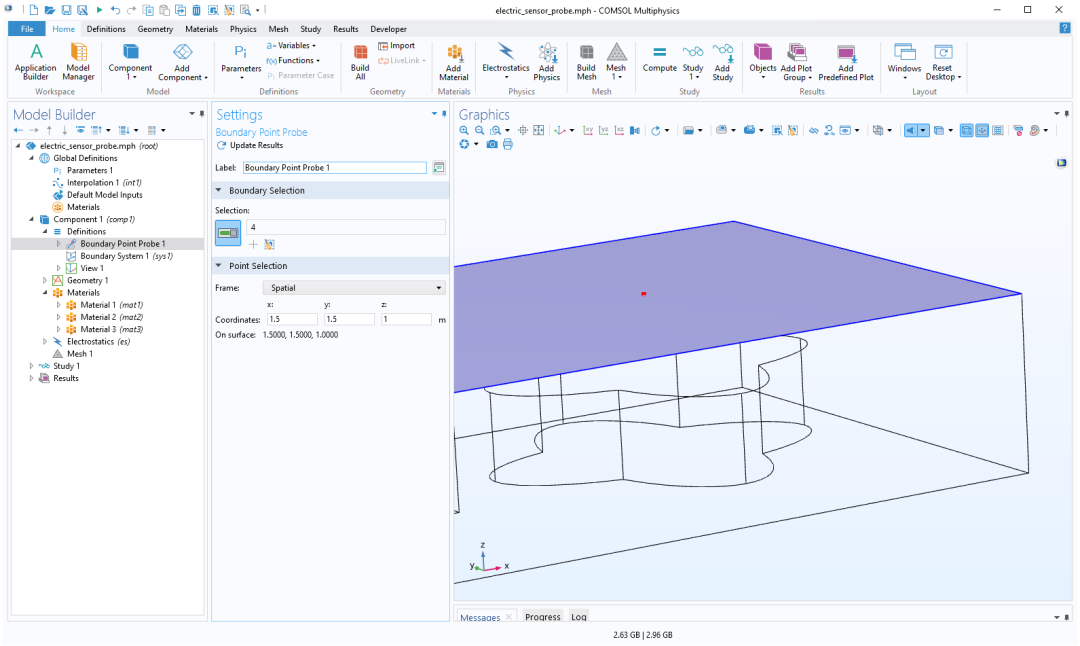Expand the Study 1 tree node
This screenshot has width=1080, height=646.
pyautogui.click(x=31, y=366)
